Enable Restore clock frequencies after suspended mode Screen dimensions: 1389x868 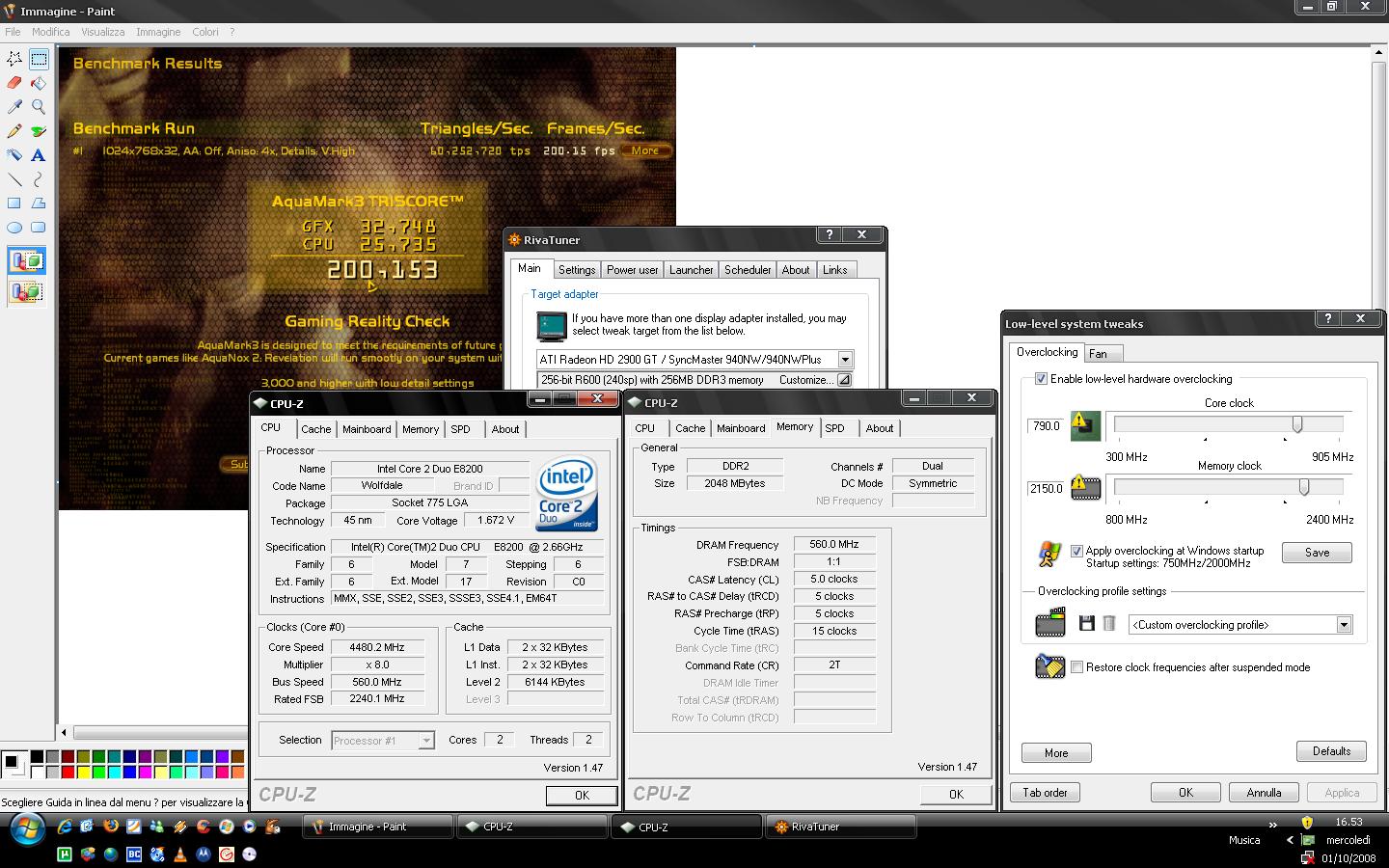click(1077, 667)
